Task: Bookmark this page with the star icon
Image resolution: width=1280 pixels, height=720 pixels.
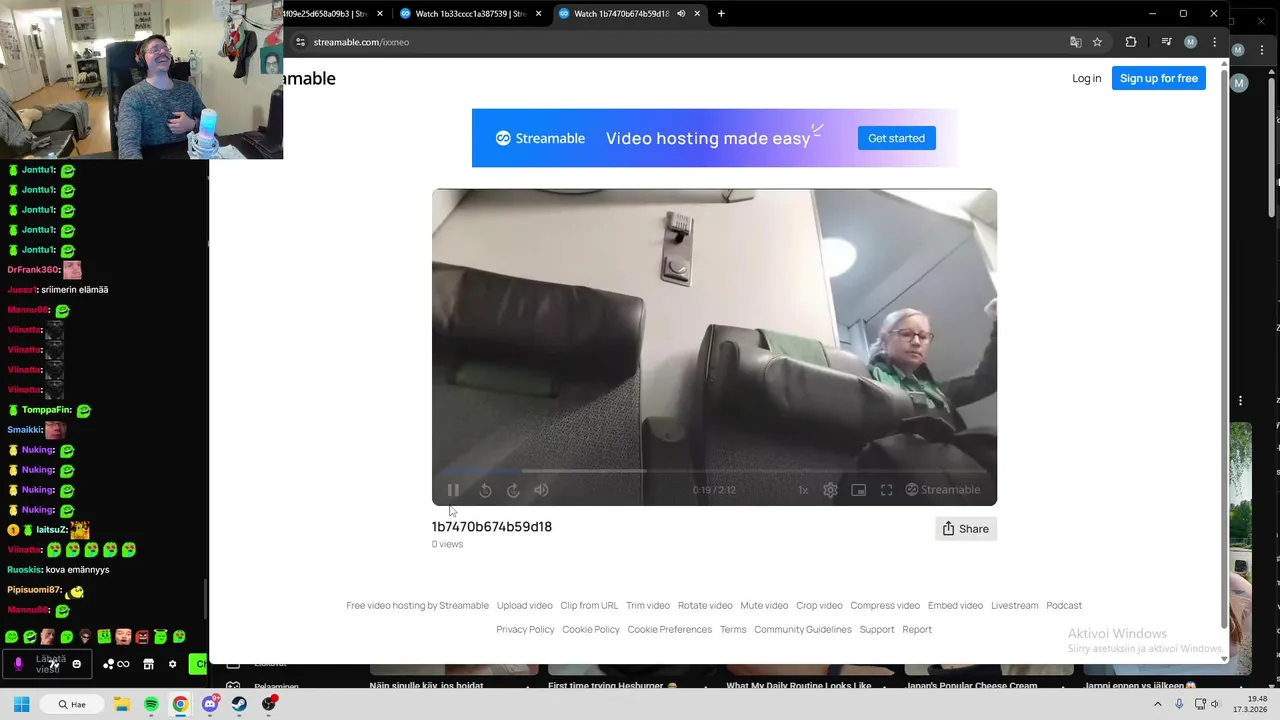Action: 1097,42
